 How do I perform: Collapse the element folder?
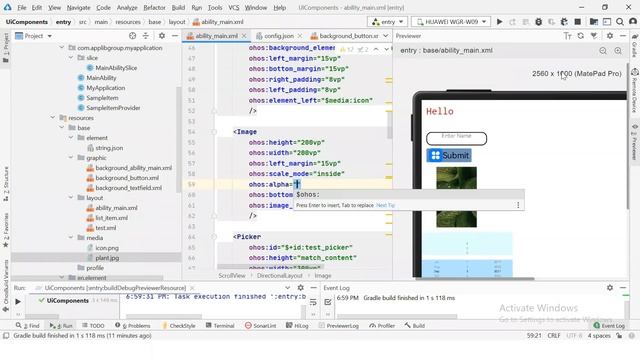coord(71,138)
